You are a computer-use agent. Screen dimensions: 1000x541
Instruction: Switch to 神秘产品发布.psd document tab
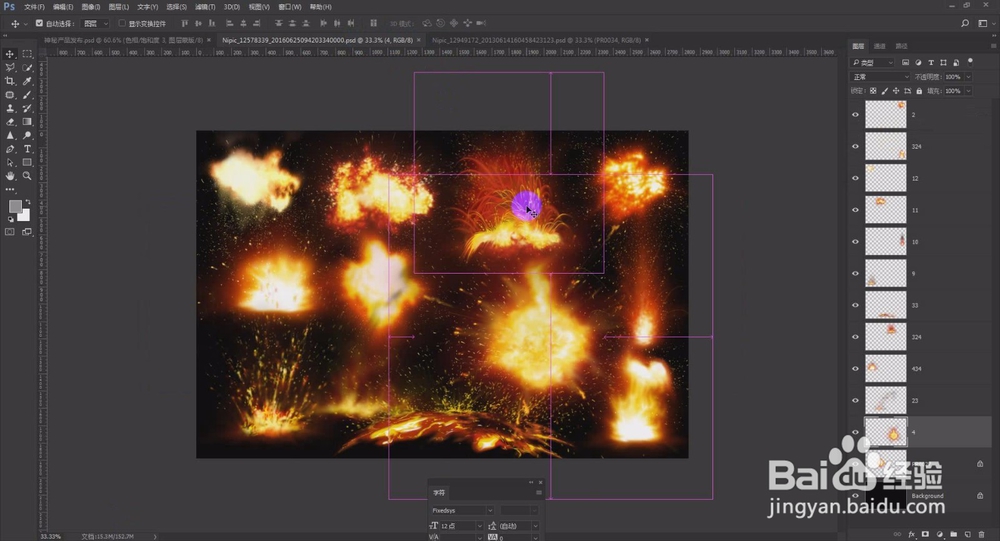[x=122, y=40]
